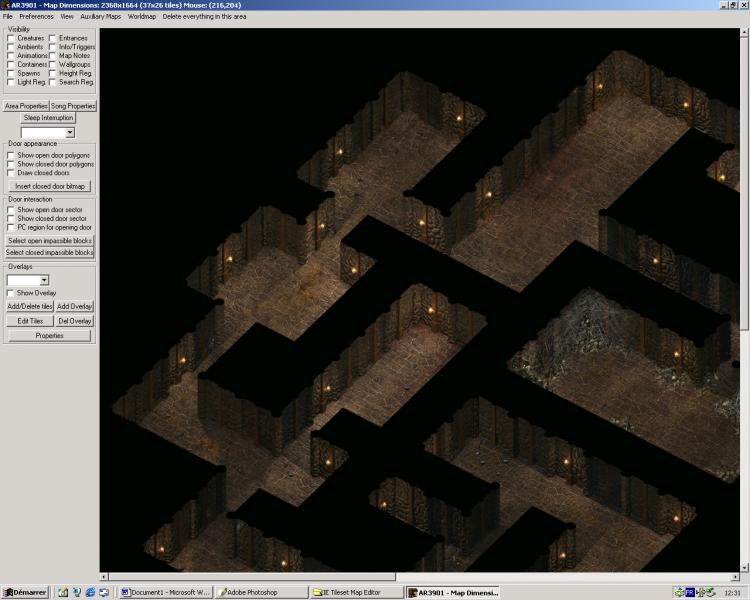The width and height of the screenshot is (750, 600).
Task: Launch Internet Explorer from quick launch
Action: [90, 592]
